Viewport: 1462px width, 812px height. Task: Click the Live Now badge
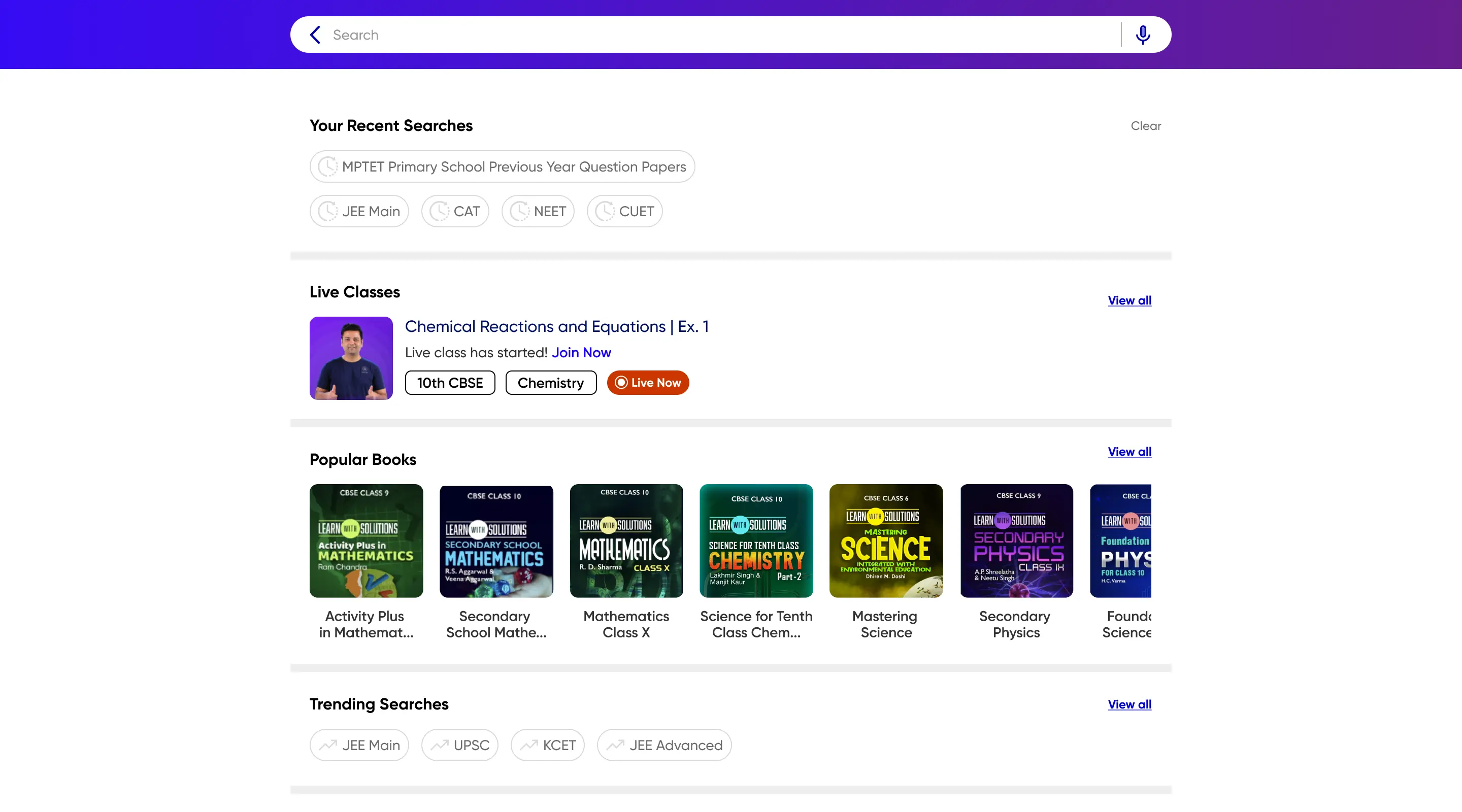point(648,383)
